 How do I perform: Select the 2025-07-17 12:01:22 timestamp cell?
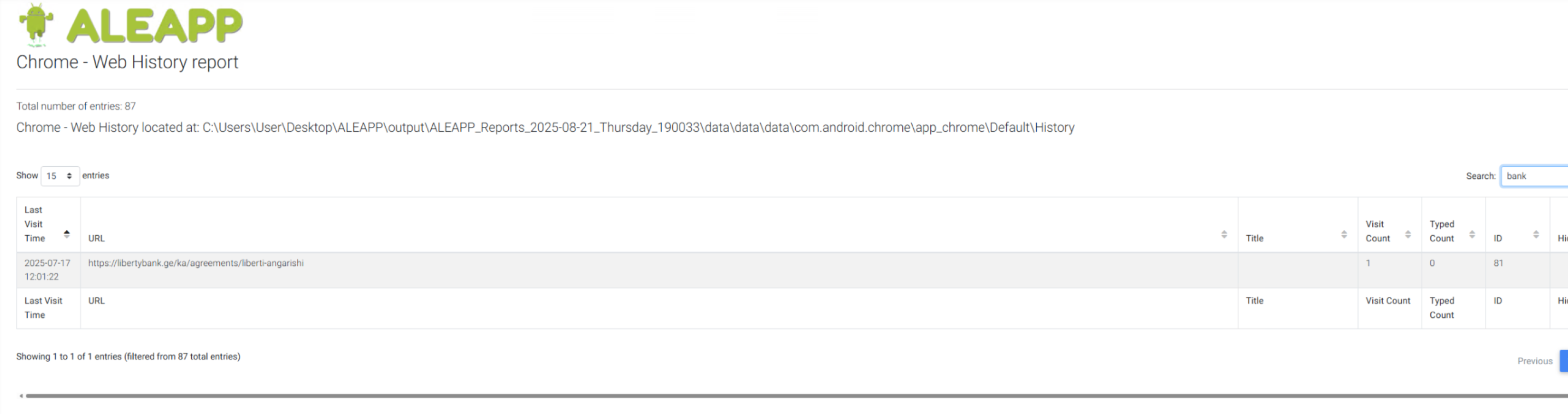tap(48, 270)
